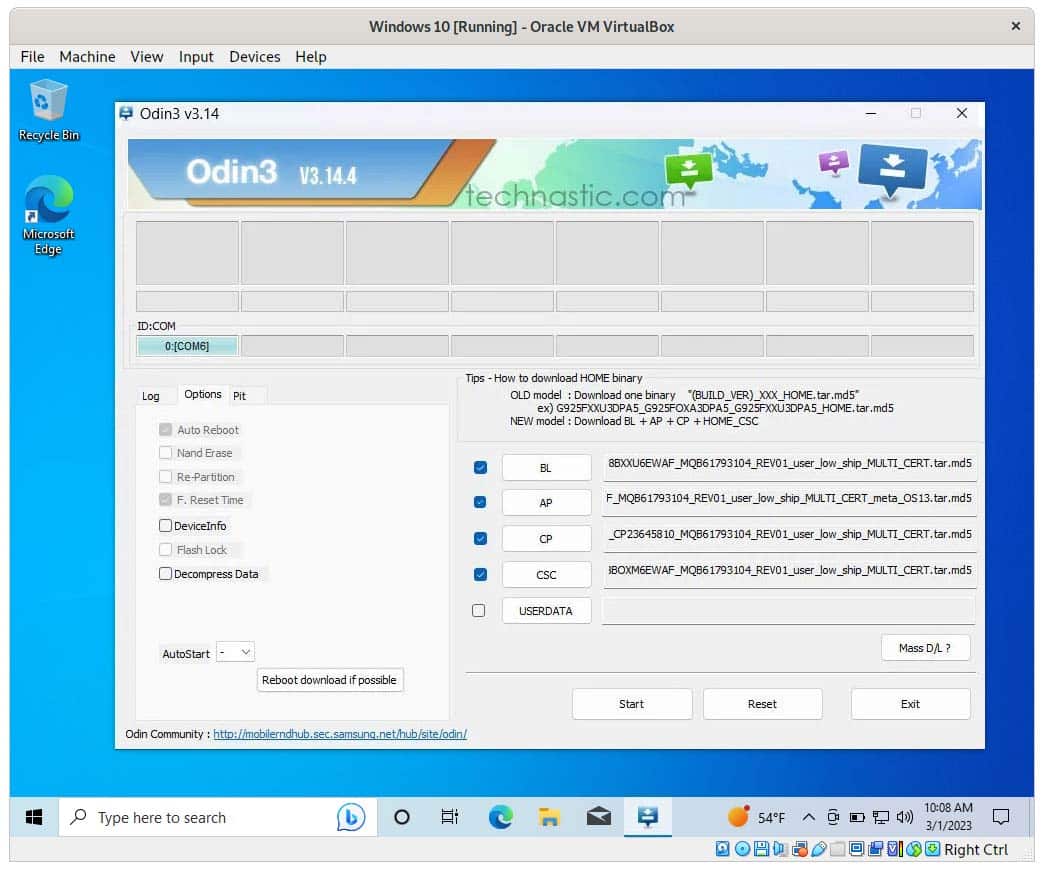
Task: Click VirtualBox display status icon
Action: coord(857,849)
